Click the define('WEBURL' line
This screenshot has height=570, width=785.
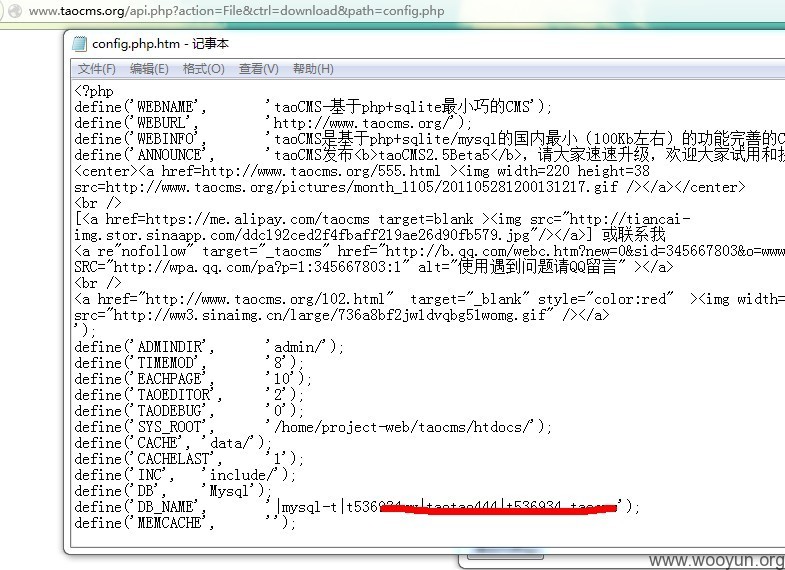coord(273,123)
